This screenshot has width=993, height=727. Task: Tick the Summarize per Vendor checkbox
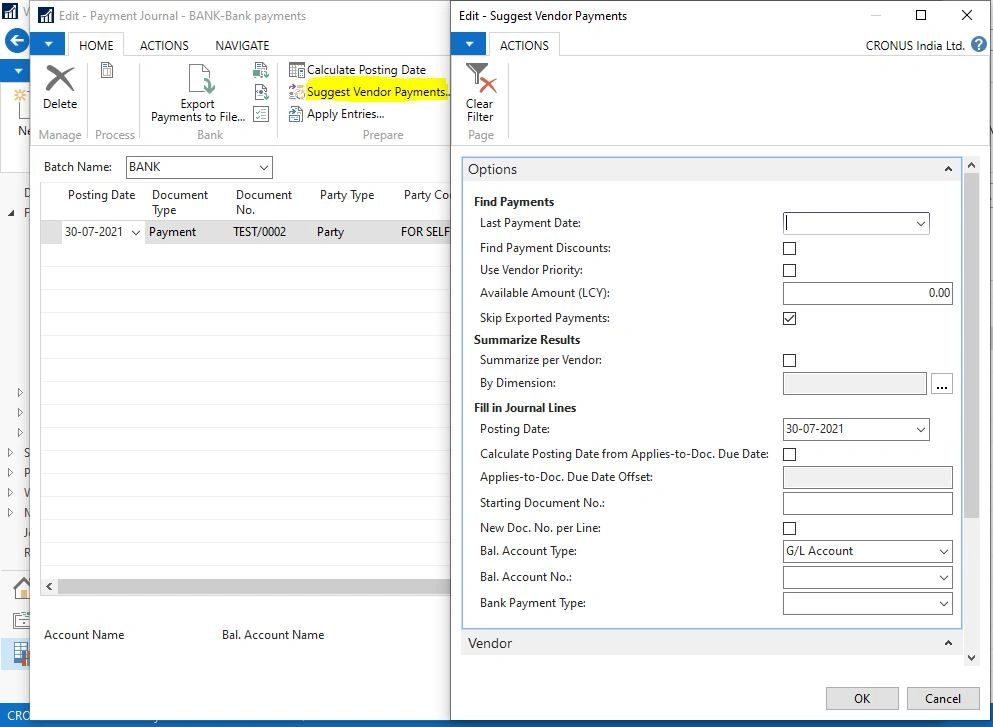click(x=790, y=360)
